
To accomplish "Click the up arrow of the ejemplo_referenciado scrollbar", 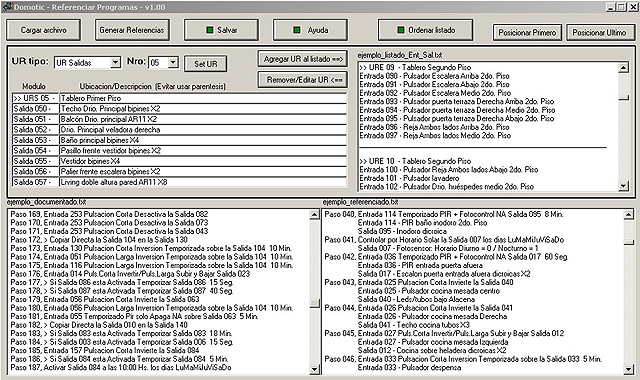I will [629, 215].
